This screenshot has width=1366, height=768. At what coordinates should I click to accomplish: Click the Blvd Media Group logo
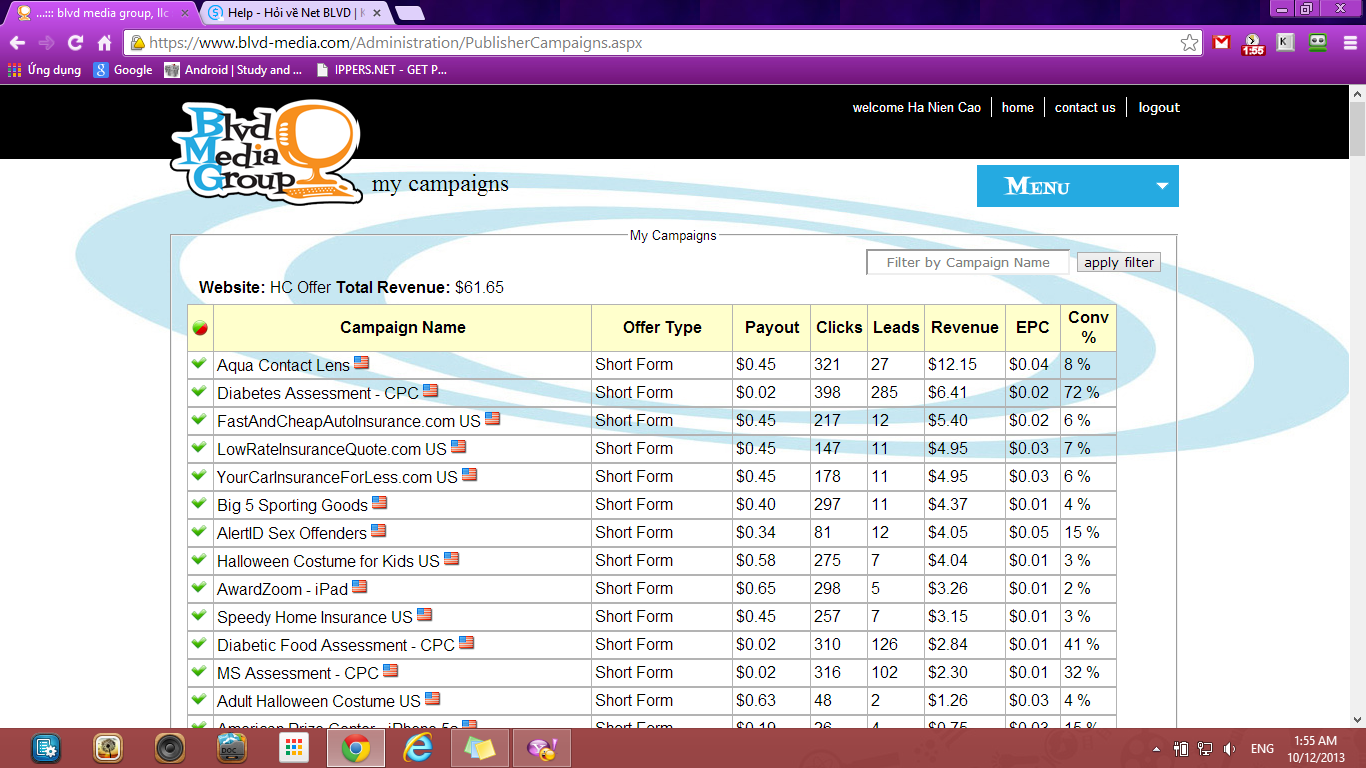tap(266, 152)
